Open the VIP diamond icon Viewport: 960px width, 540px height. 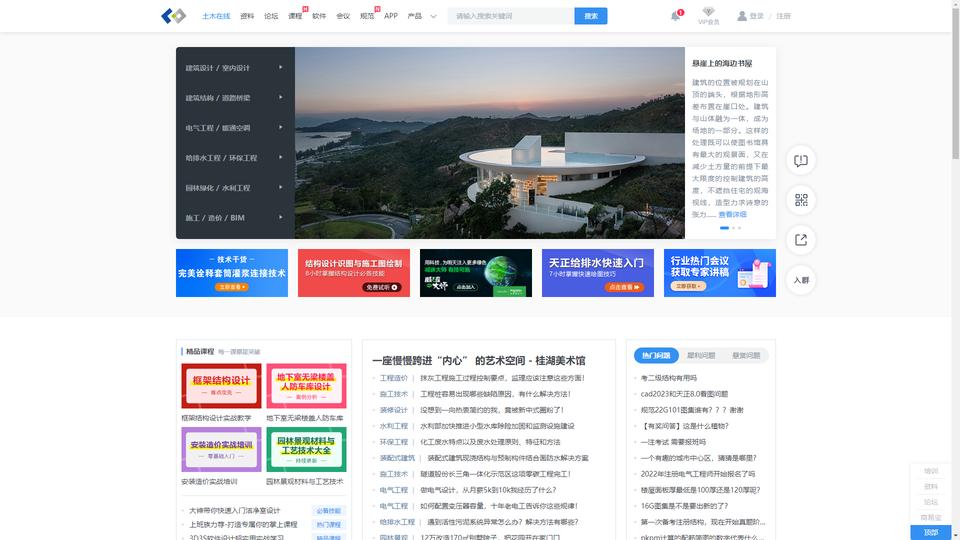[x=708, y=12]
